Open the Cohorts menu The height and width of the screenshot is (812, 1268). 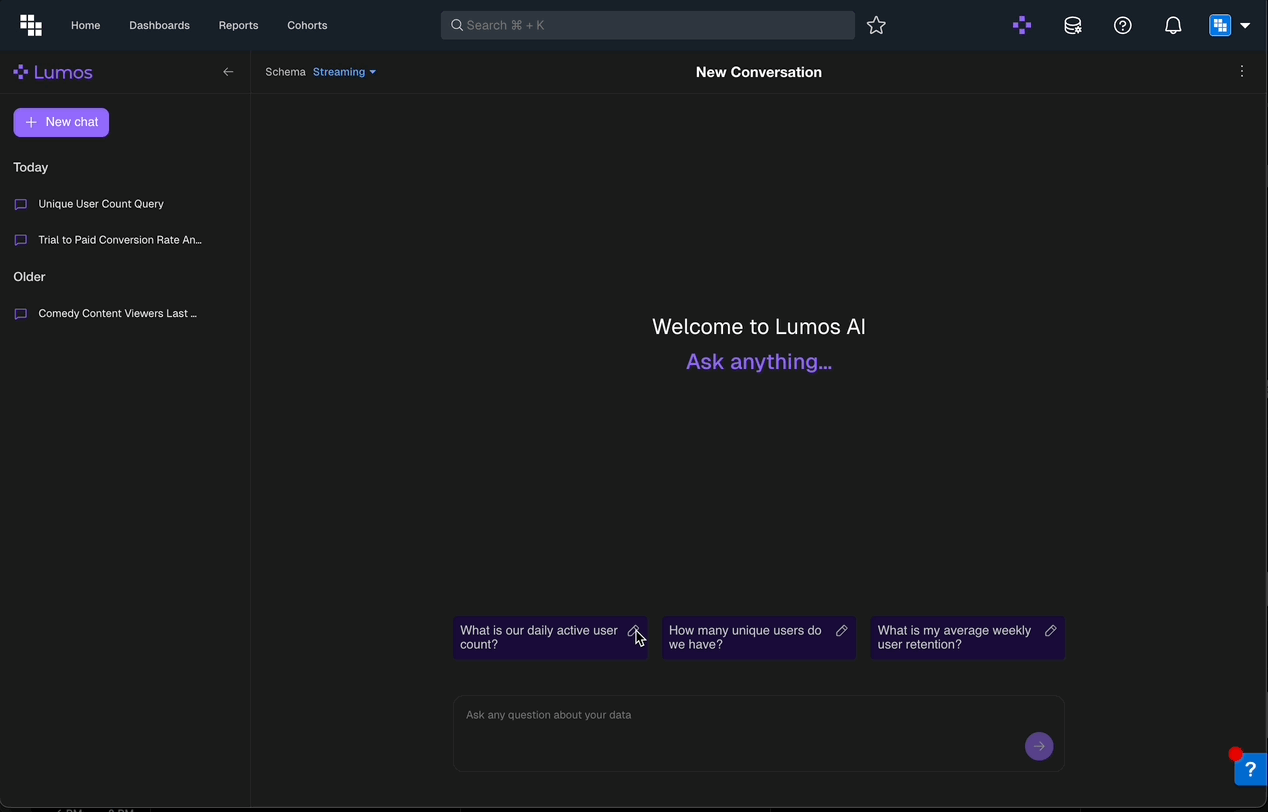[307, 25]
